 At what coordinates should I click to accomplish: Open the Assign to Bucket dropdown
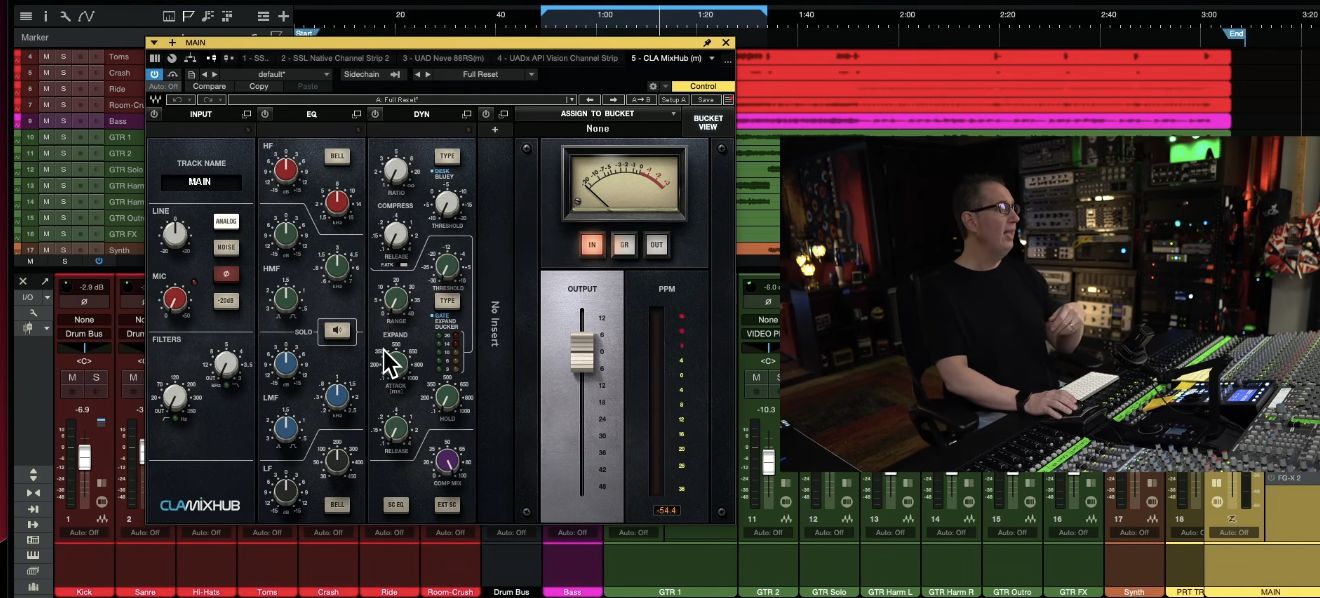[x=598, y=114]
